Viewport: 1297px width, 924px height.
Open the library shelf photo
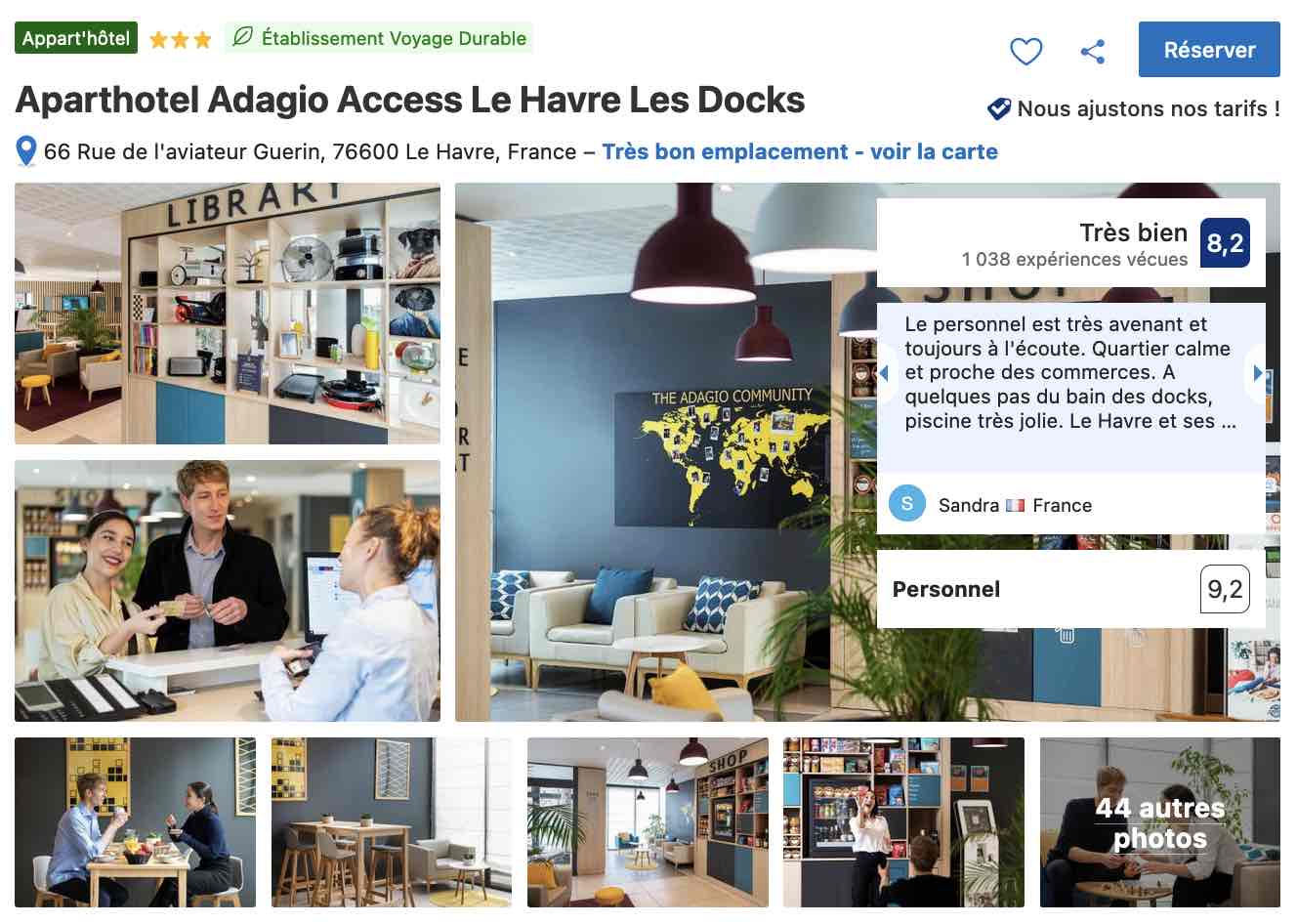(228, 314)
